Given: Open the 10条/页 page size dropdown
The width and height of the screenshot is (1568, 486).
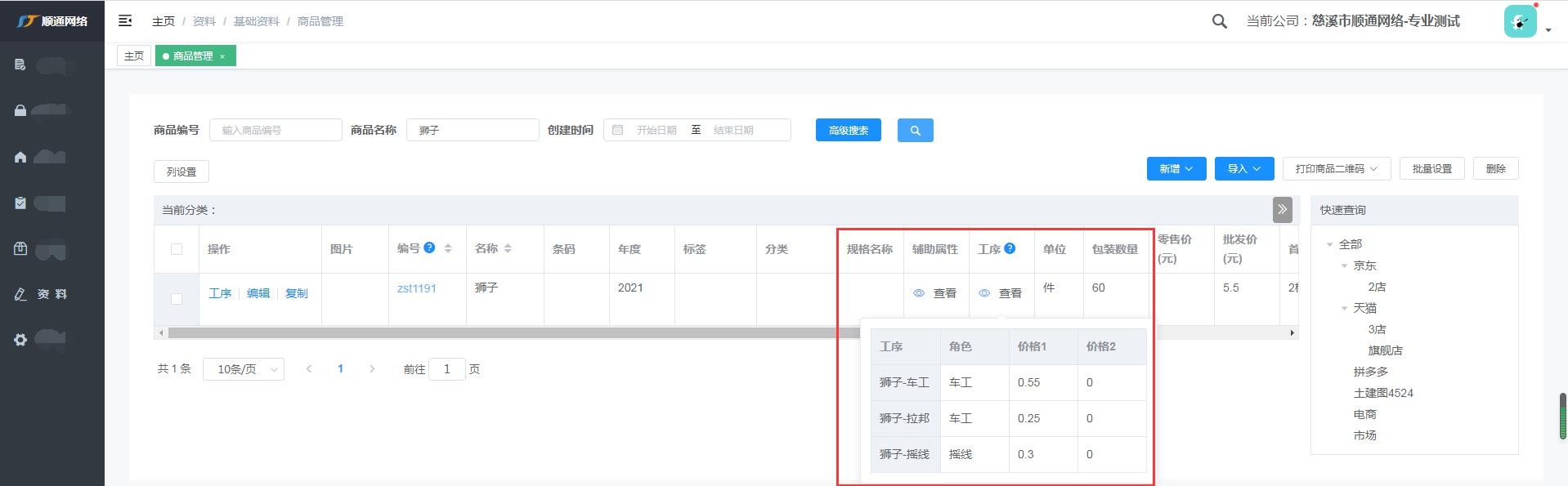Looking at the screenshot, I should click(x=244, y=369).
